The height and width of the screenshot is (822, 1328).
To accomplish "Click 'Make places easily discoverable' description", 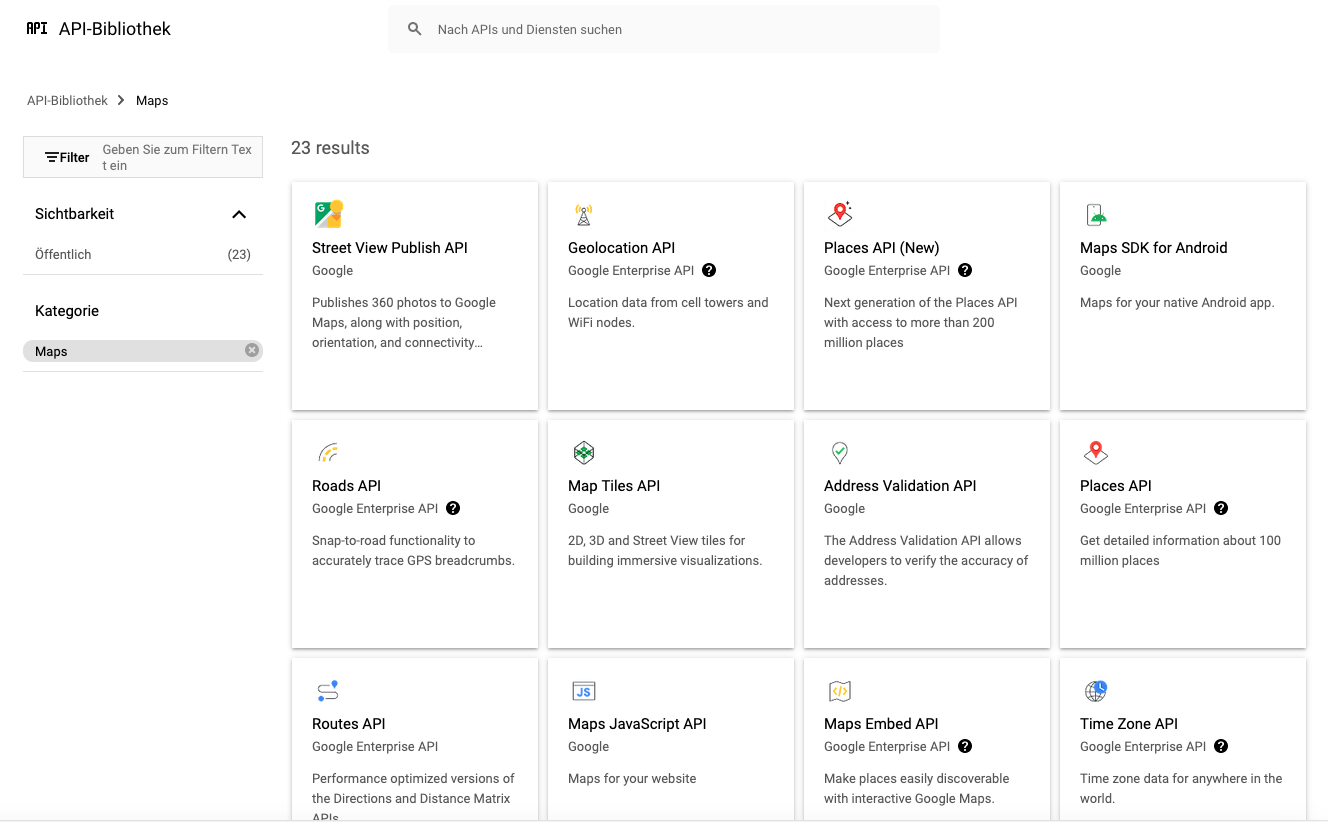I will tap(917, 788).
